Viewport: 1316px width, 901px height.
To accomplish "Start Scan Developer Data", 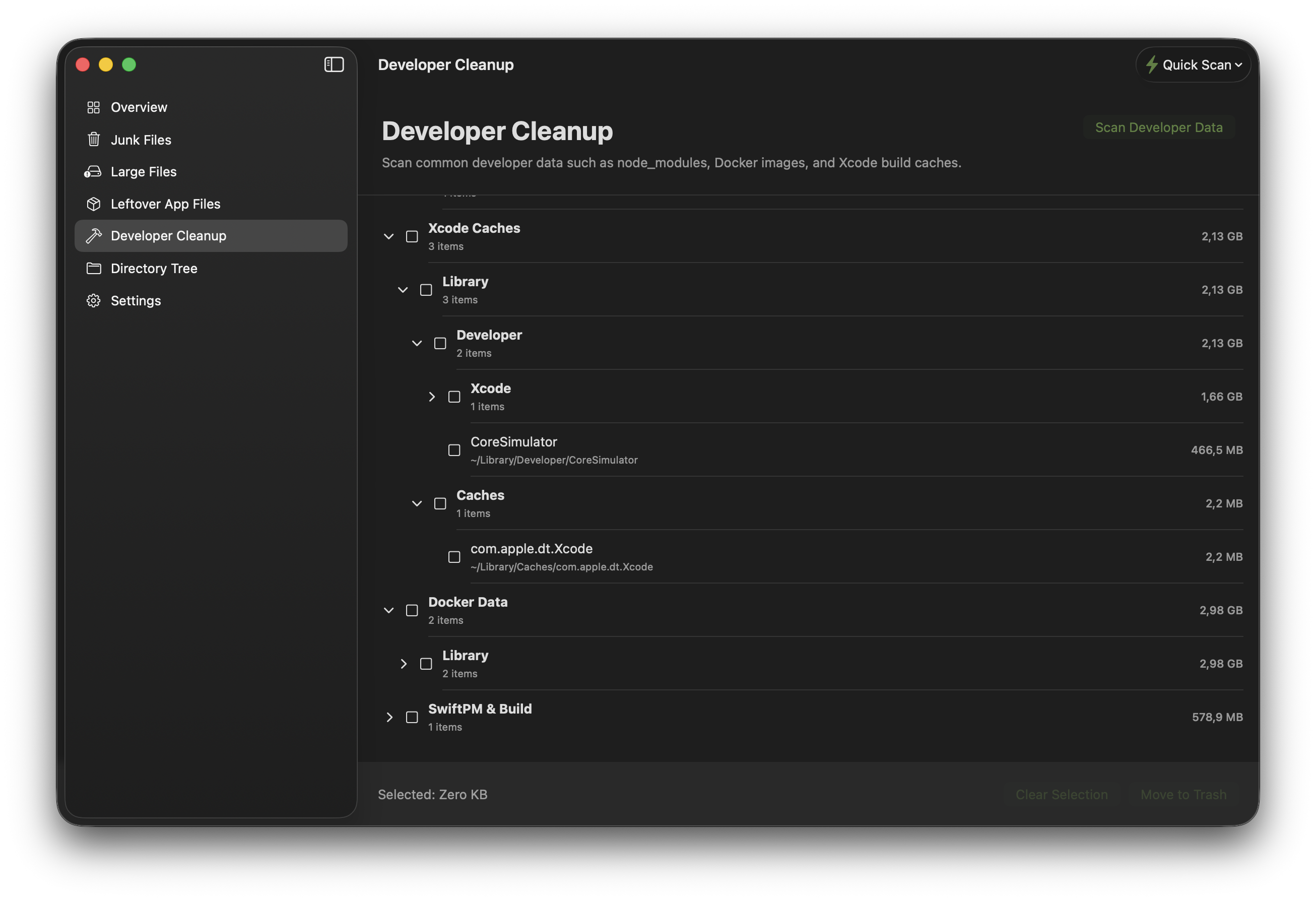I will (x=1159, y=127).
